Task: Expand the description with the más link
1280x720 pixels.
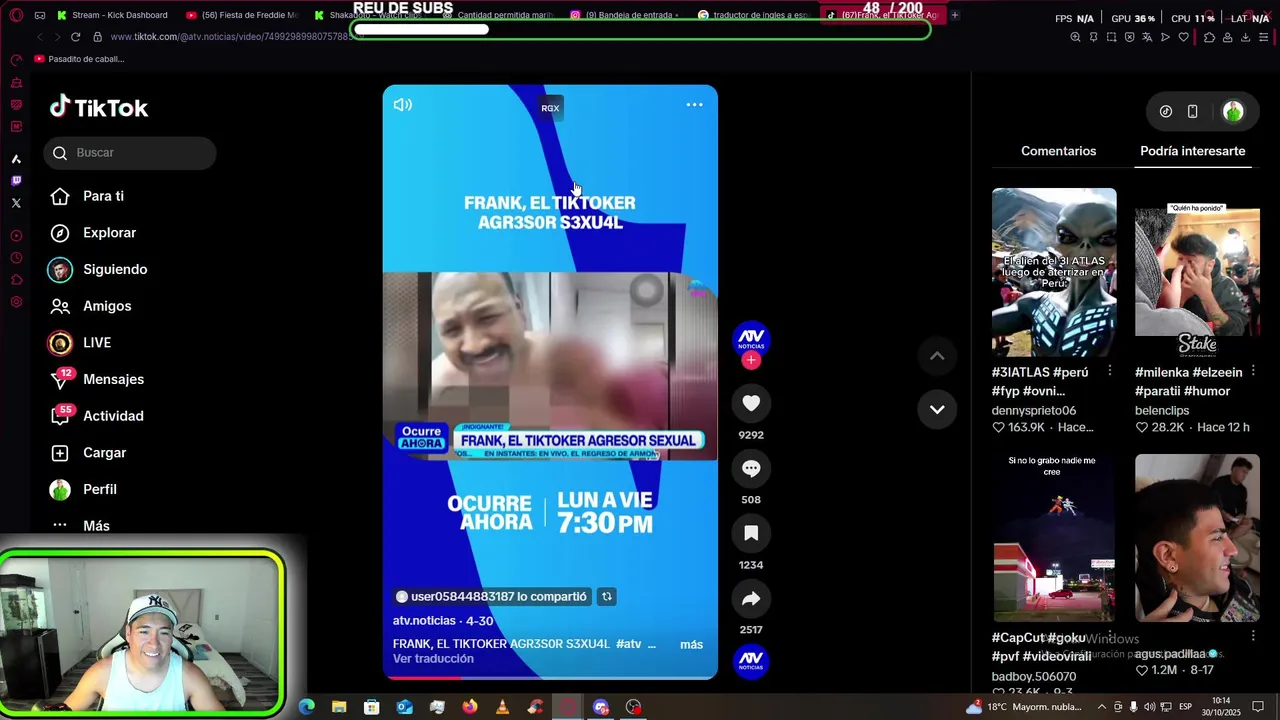Action: click(x=691, y=645)
